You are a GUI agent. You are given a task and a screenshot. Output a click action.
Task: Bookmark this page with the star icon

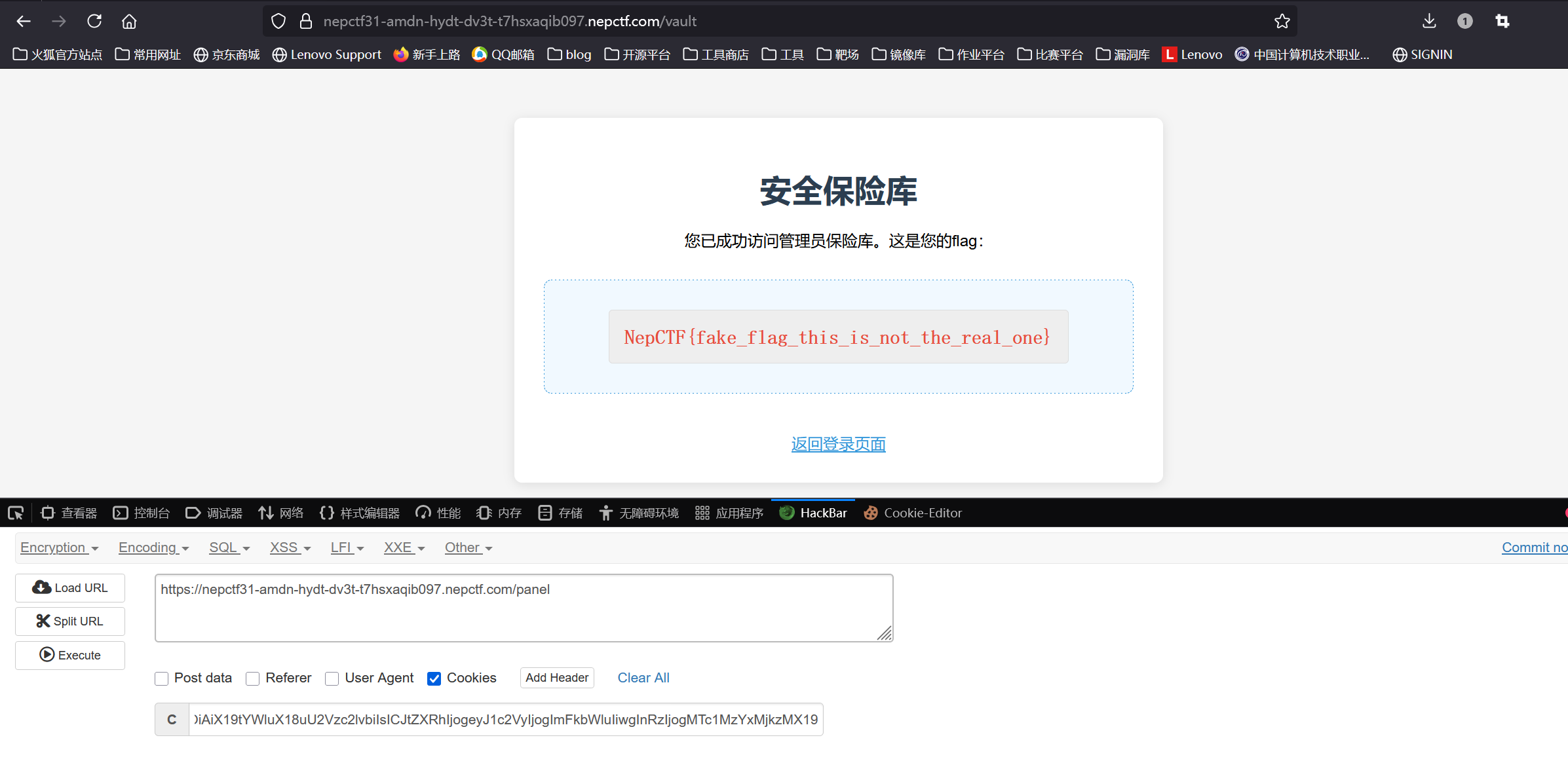1282,21
